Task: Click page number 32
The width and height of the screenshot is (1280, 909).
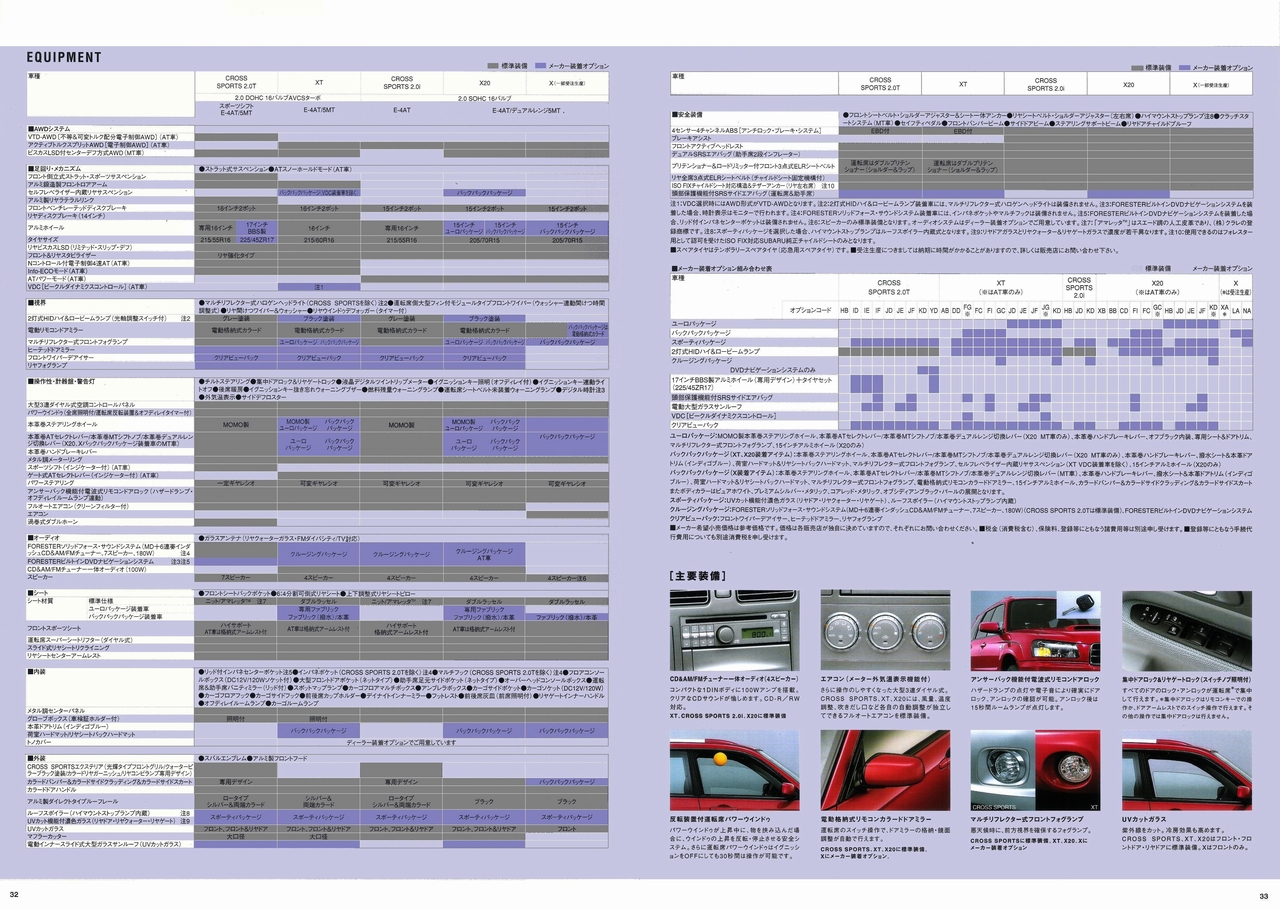Action: click(x=14, y=895)
